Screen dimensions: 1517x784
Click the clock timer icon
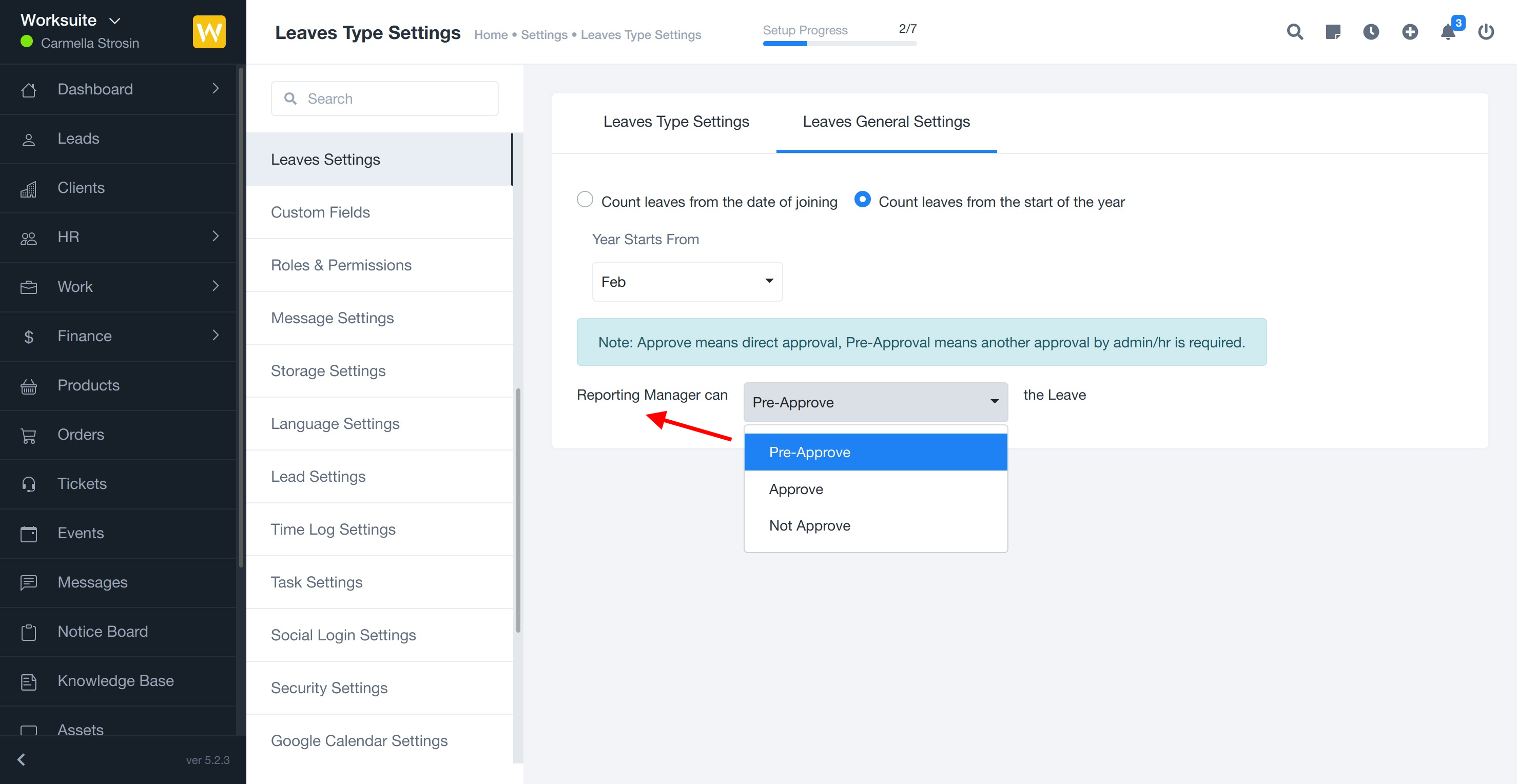pos(1371,32)
